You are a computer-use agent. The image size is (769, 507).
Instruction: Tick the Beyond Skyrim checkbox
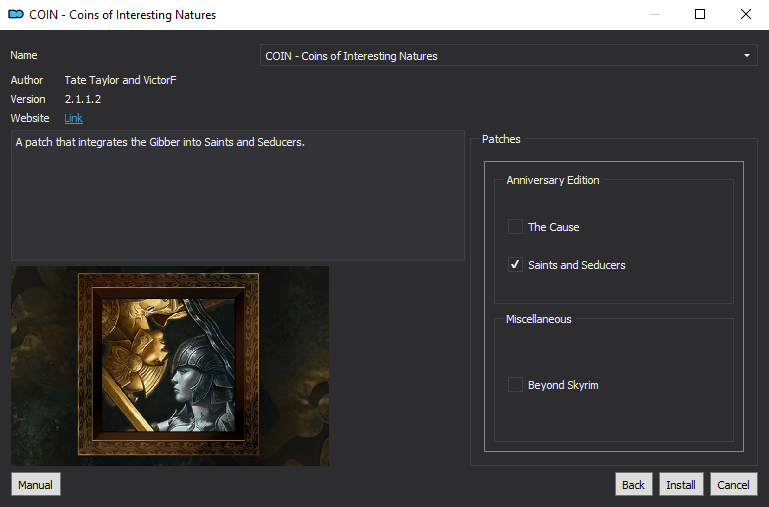(515, 384)
